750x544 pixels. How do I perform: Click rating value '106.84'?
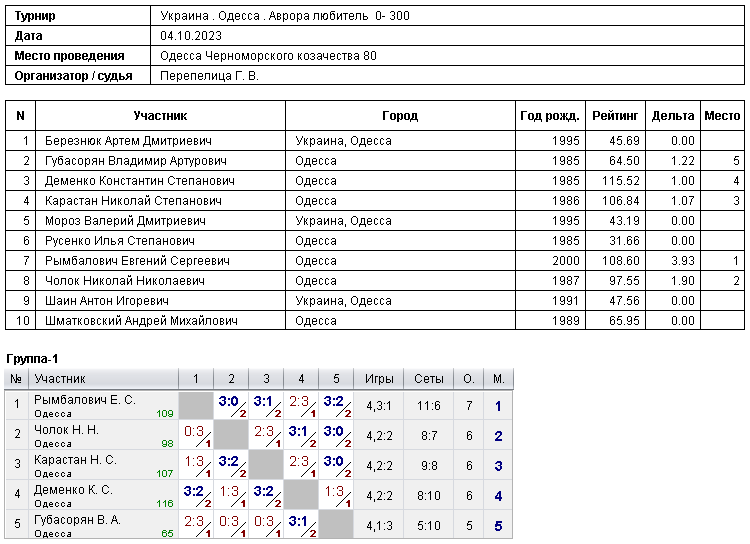pos(621,201)
